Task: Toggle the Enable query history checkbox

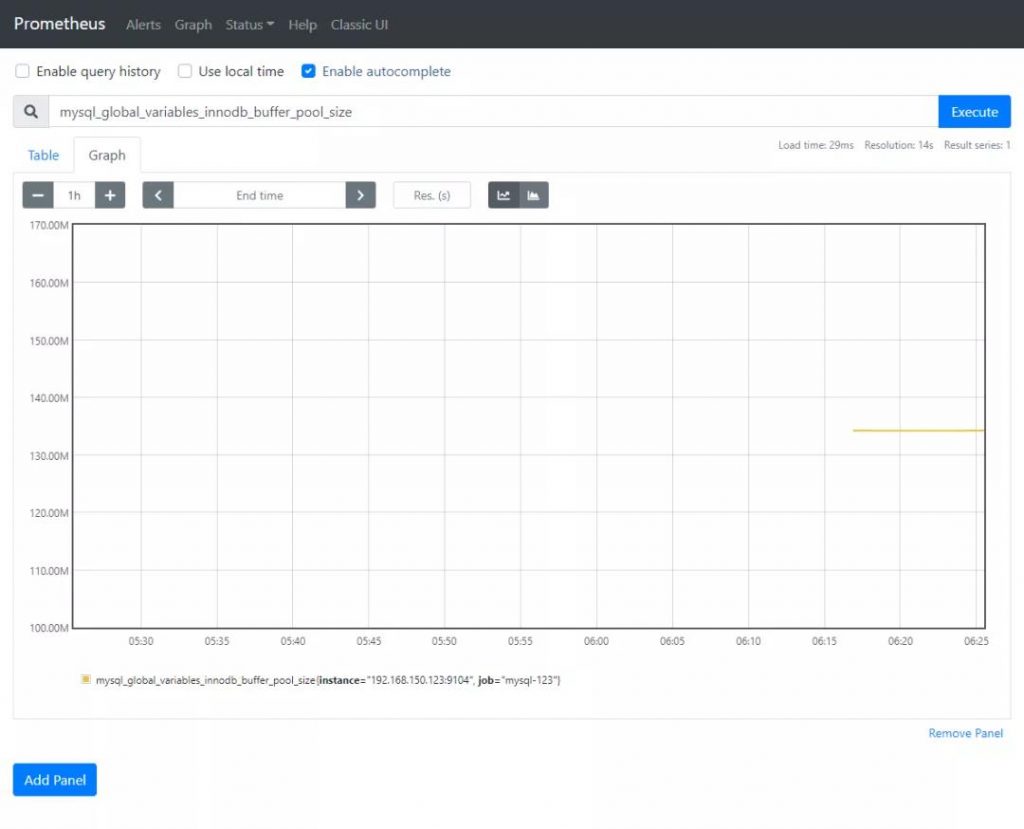Action: click(x=22, y=71)
